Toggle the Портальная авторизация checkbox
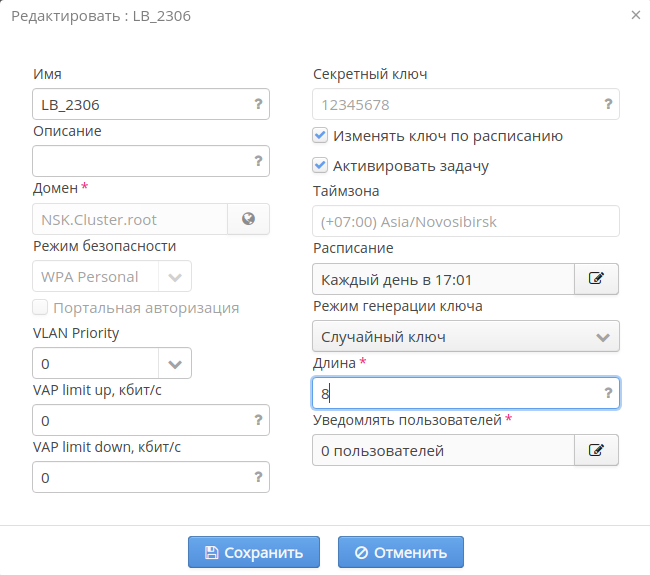 coord(40,308)
